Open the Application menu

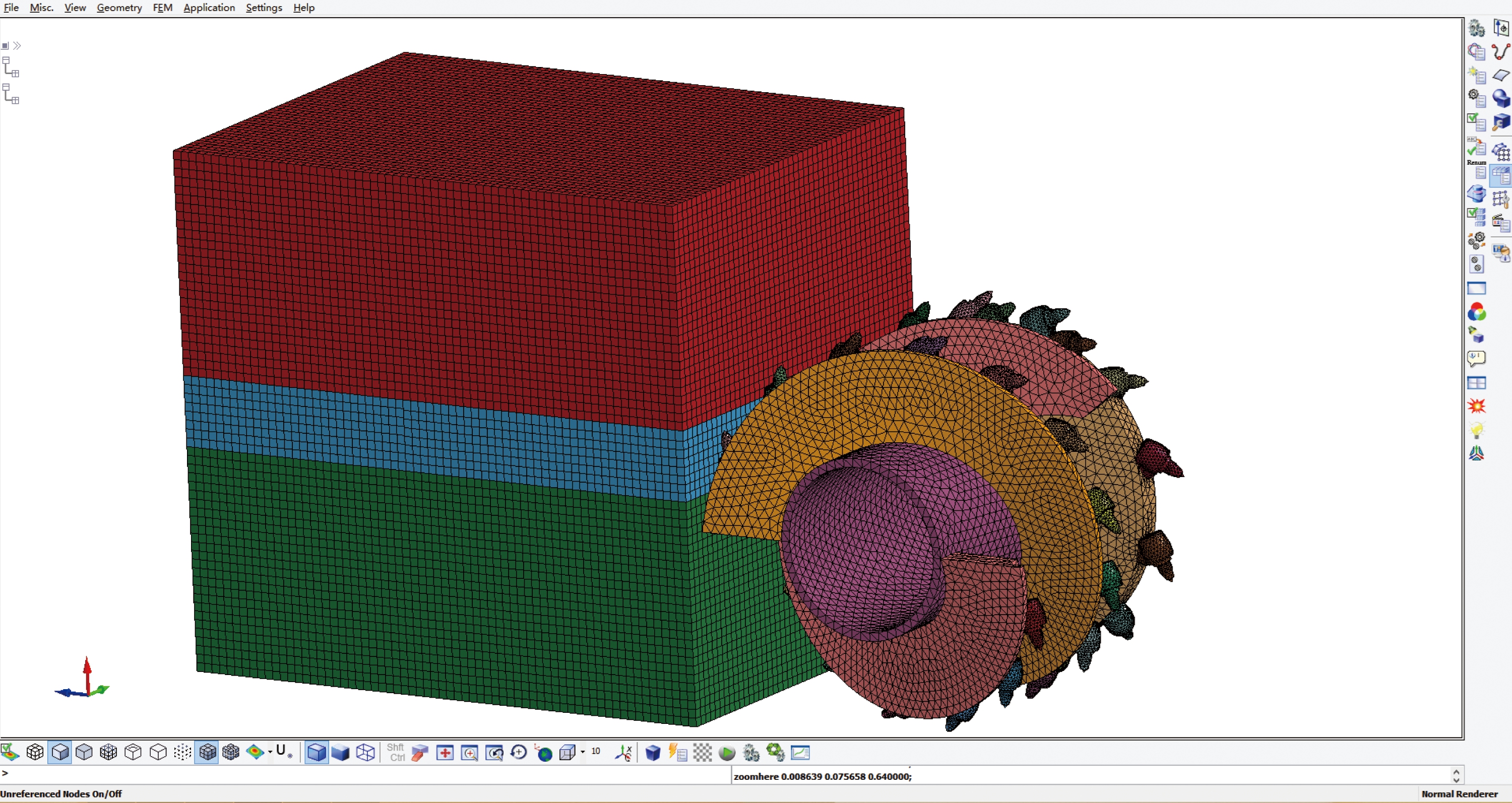pos(209,8)
